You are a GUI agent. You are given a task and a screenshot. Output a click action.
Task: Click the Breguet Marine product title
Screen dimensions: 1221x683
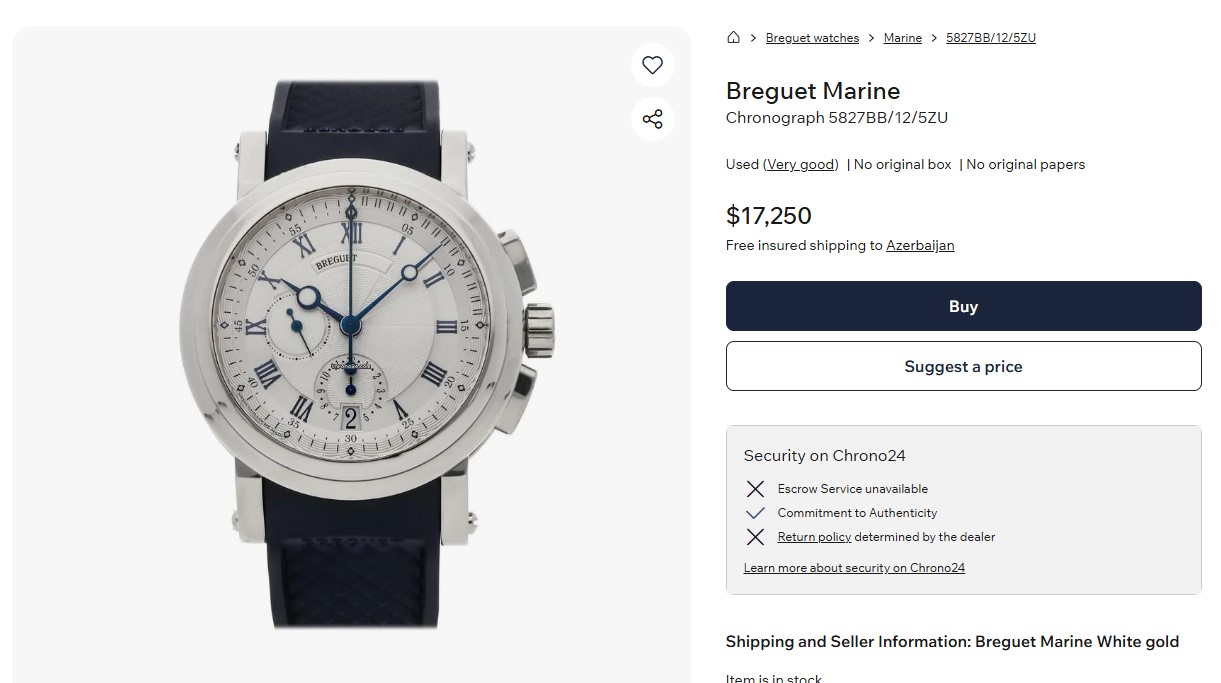(x=812, y=91)
